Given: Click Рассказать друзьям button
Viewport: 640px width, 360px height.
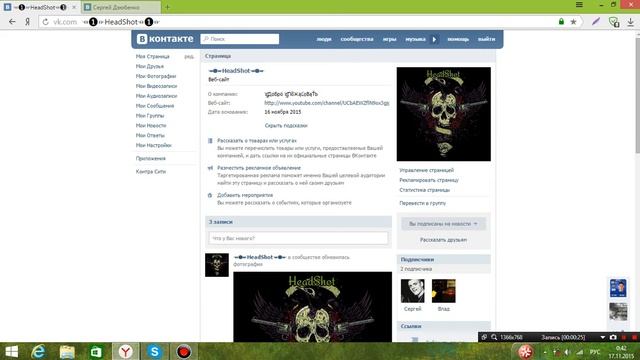Looking at the screenshot, I should pyautogui.click(x=443, y=240).
